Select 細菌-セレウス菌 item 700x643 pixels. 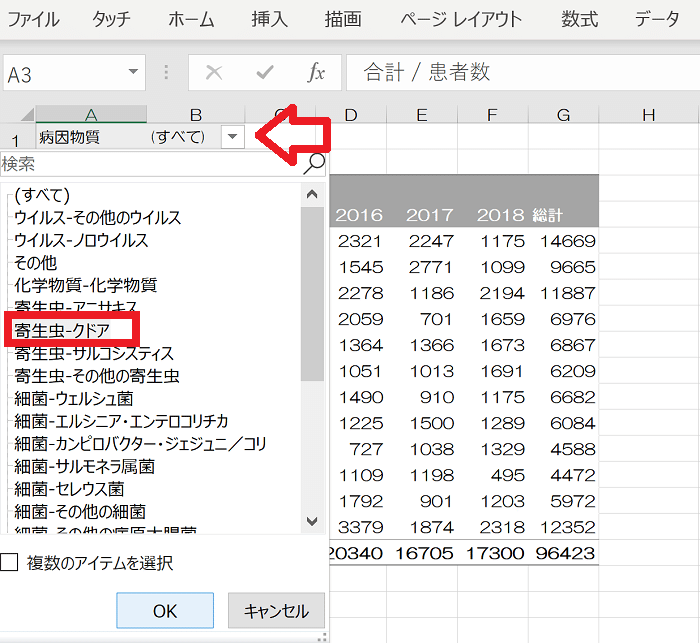pos(69,489)
